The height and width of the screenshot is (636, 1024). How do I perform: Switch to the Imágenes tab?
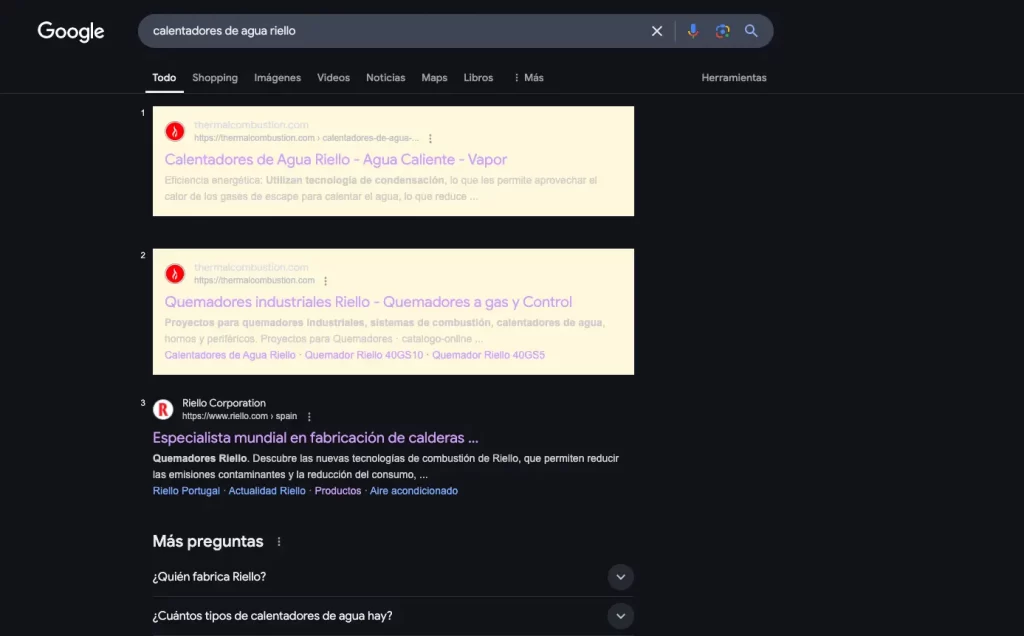[278, 78]
